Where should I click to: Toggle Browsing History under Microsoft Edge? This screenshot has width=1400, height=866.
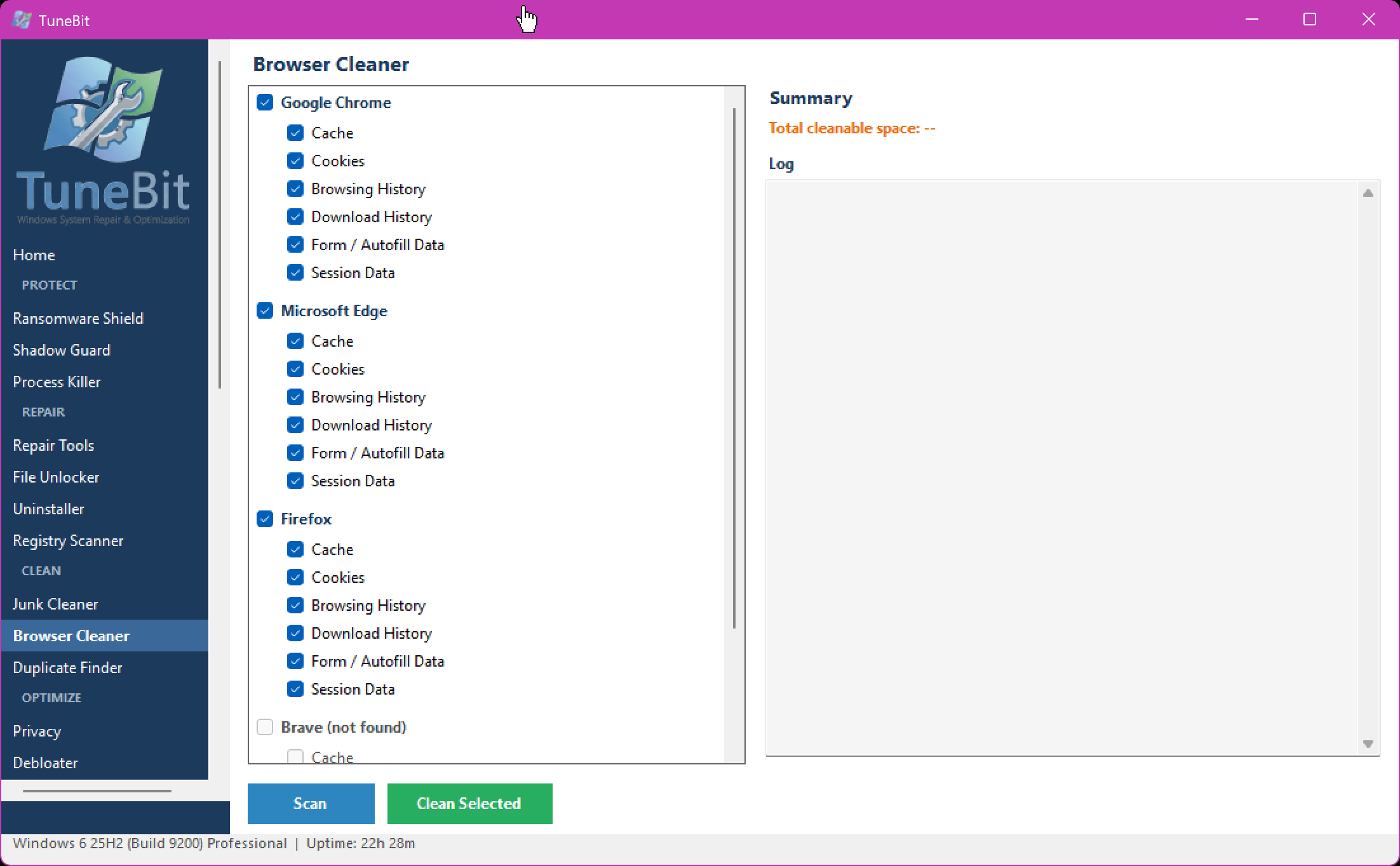[x=295, y=397]
